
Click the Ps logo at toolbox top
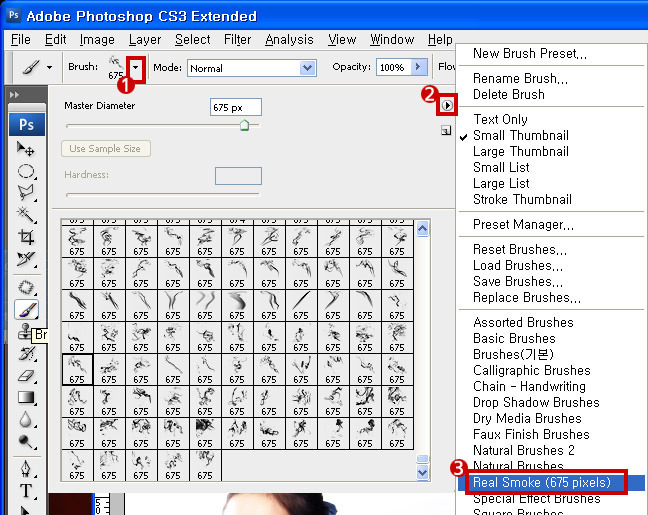coord(27,124)
